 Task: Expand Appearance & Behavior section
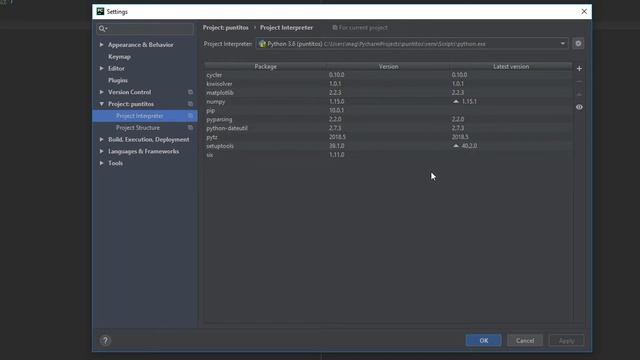[x=101, y=44]
